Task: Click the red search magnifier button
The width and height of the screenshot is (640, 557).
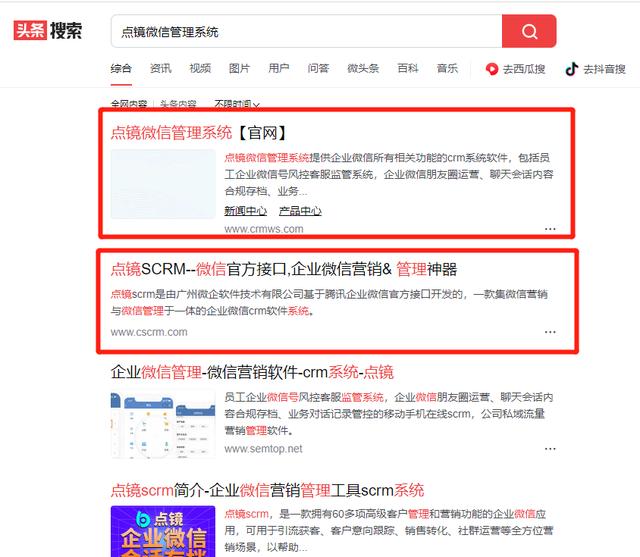Action: pyautogui.click(x=529, y=31)
